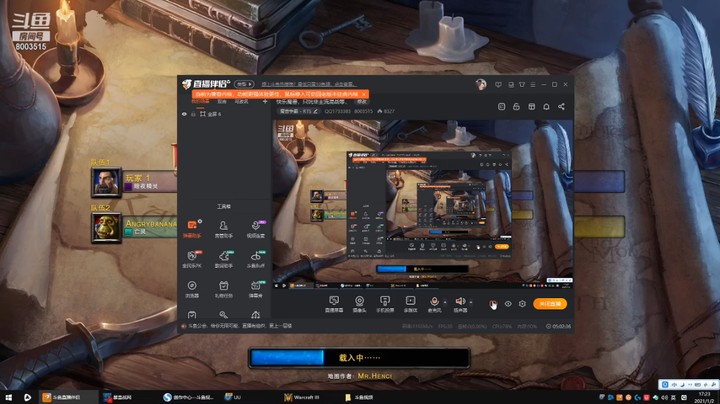Viewport: 720px width, 404px height.
Task: Toggle the lock on the 全屏 6 source
Action: point(193,114)
